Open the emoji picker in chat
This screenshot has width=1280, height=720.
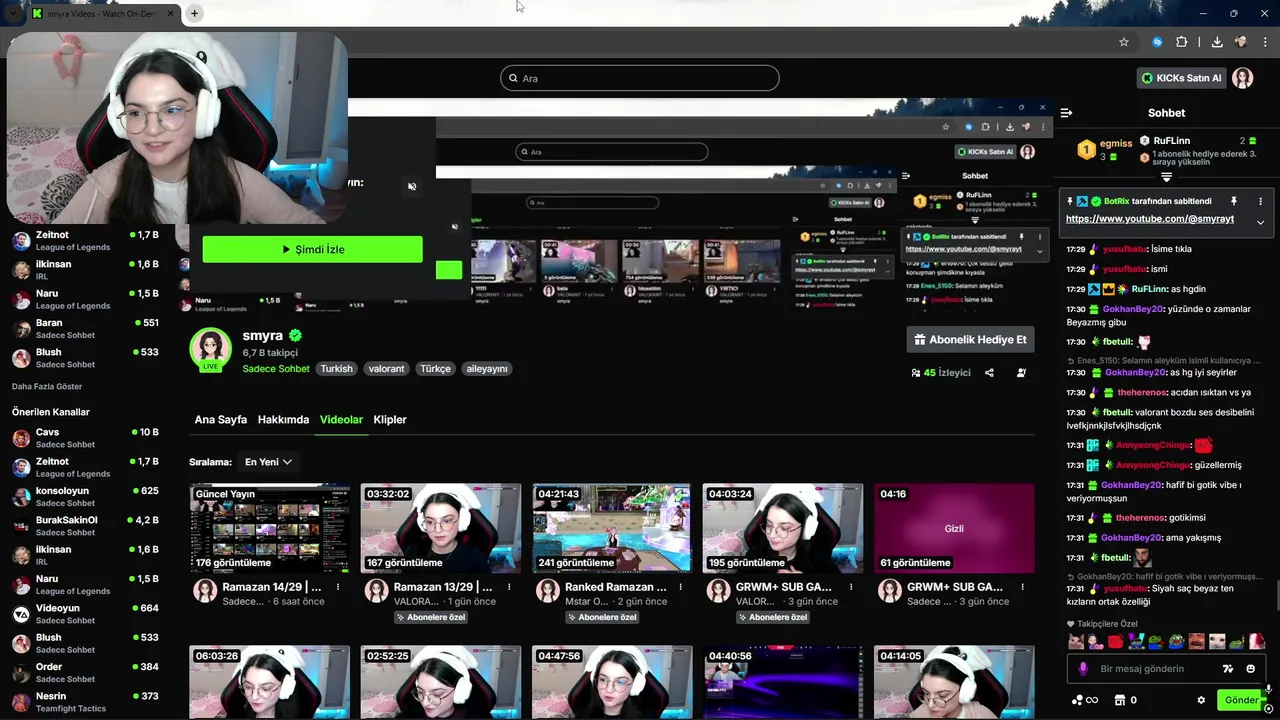(1251, 669)
